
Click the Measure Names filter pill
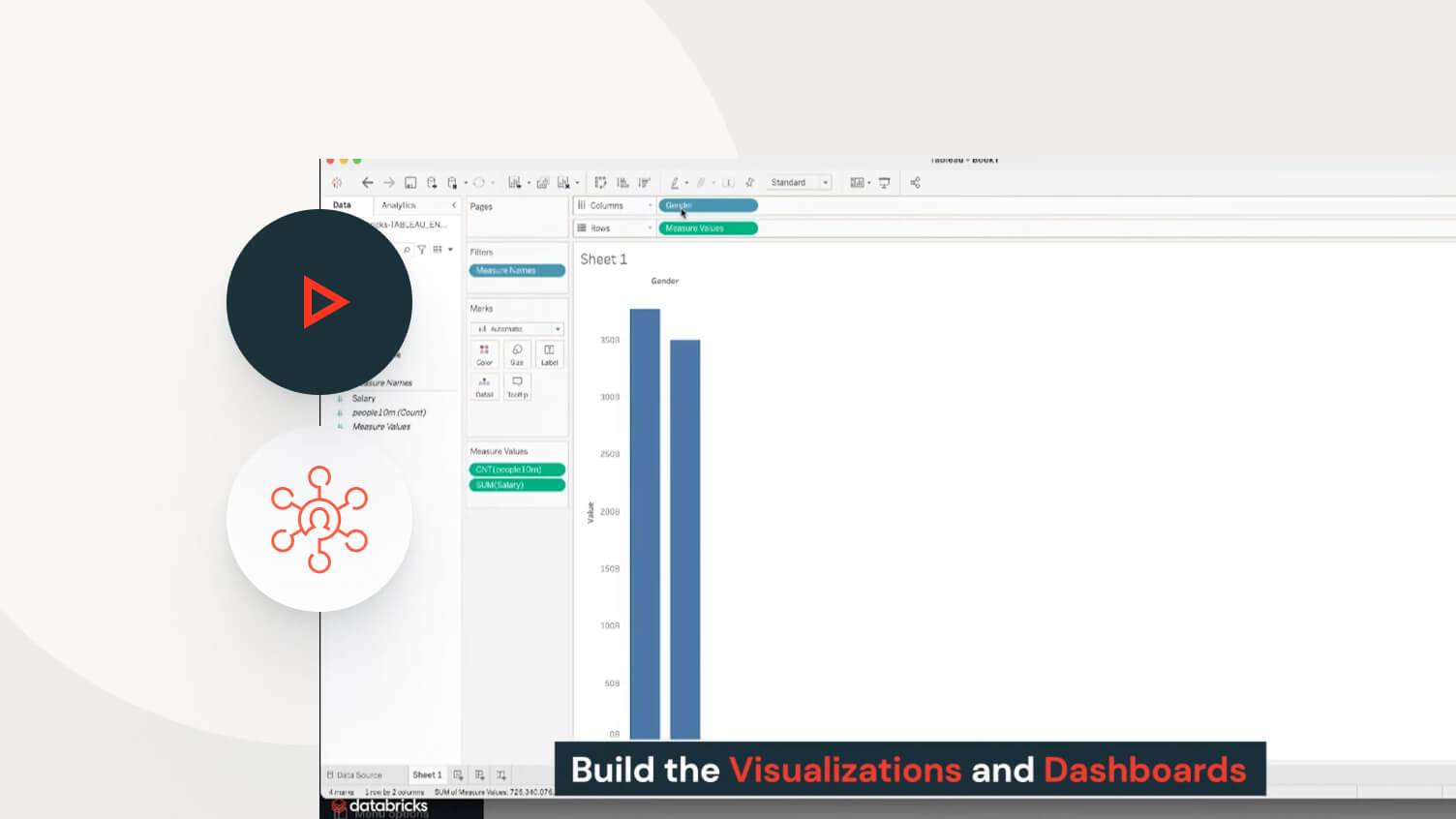tap(517, 271)
